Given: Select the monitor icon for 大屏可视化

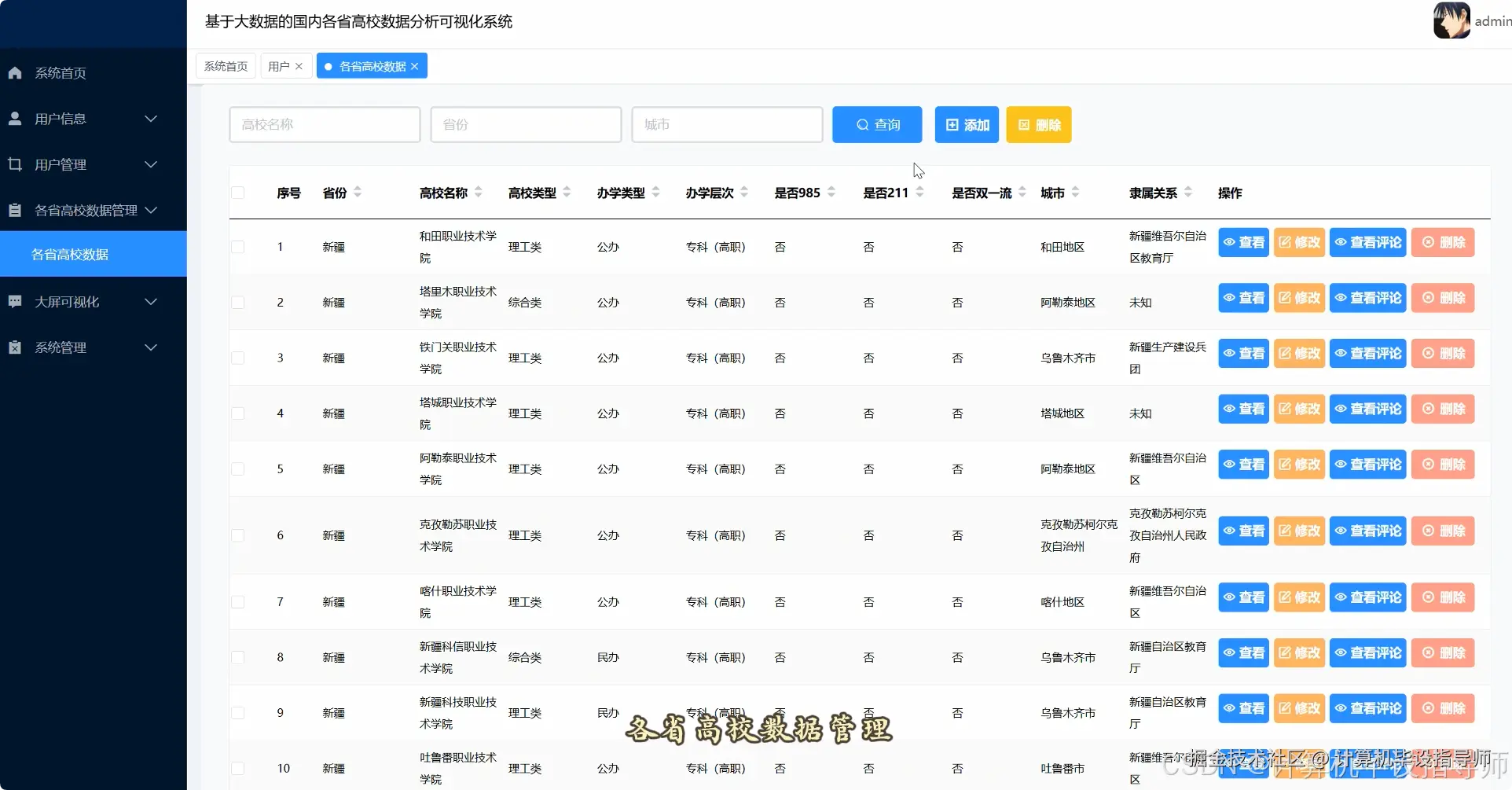Looking at the screenshot, I should pyautogui.click(x=14, y=301).
